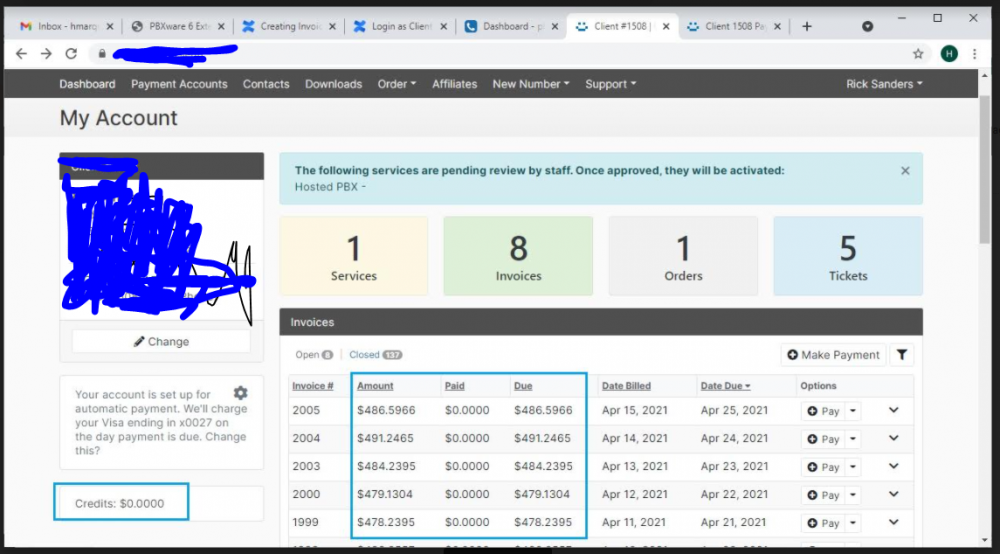The image size is (1000, 554).
Task: Open the browser profile avatar H
Action: [x=949, y=54]
